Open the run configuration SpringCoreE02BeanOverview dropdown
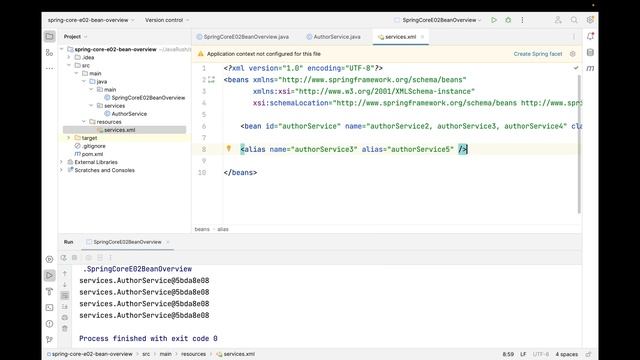640x360 pixels. point(438,20)
